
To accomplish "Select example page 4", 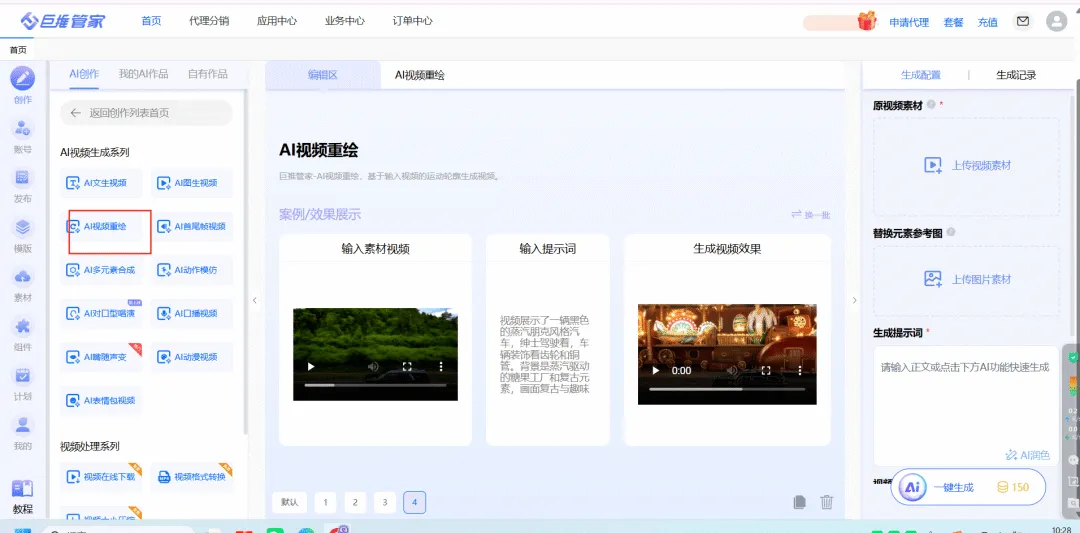I will [x=415, y=503].
